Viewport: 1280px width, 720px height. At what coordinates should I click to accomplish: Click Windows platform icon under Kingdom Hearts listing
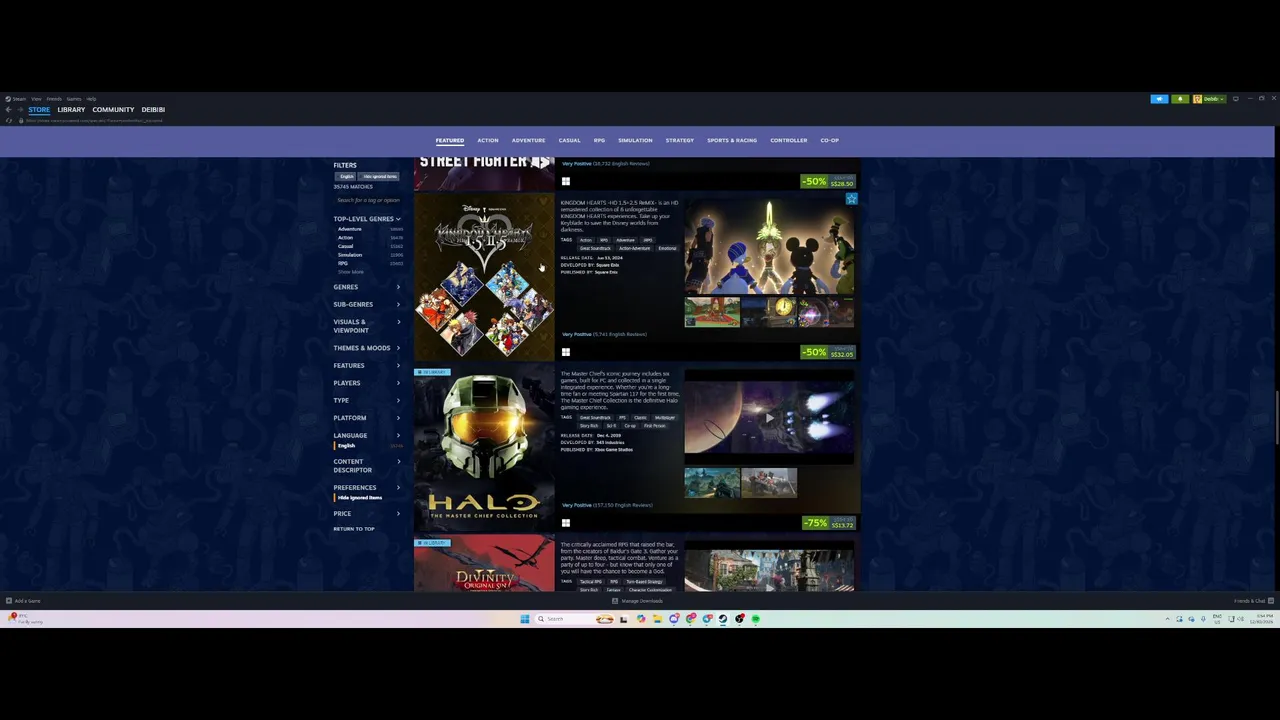[x=566, y=352]
